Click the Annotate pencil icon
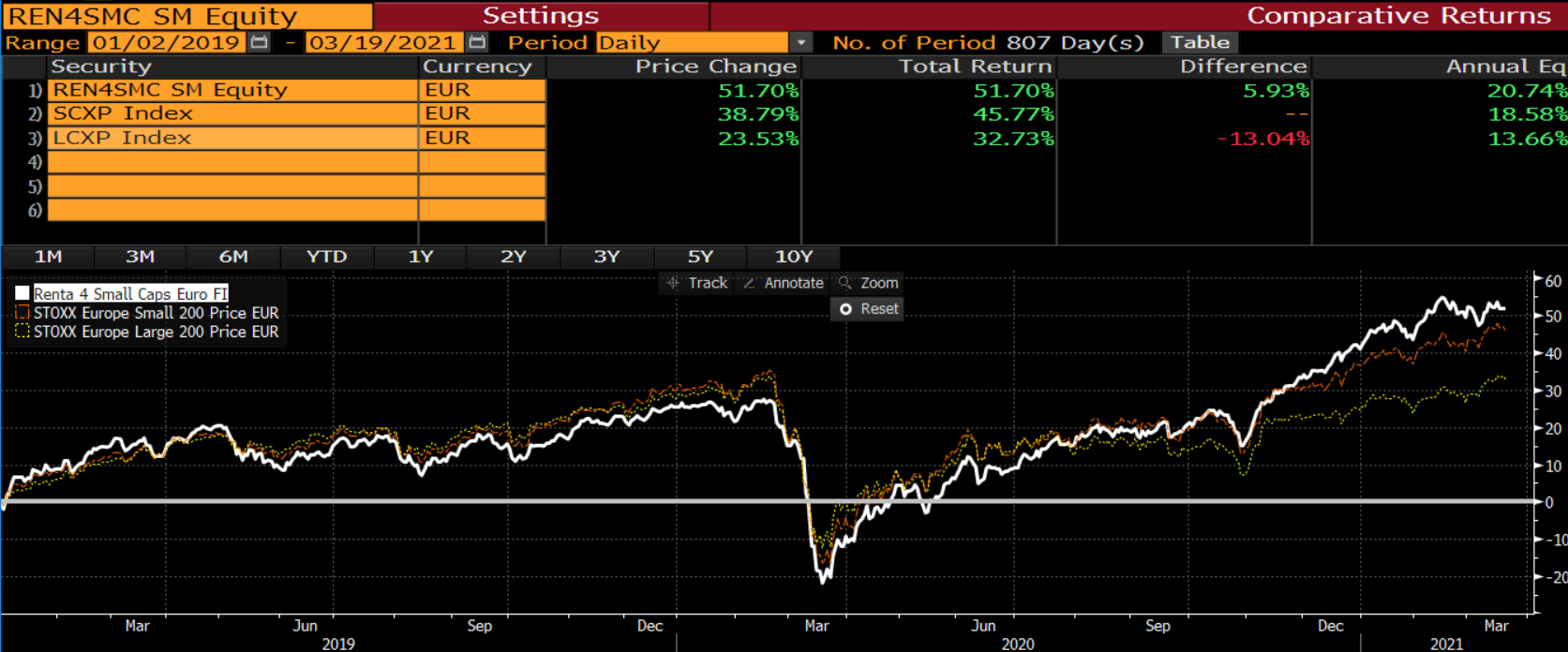 [748, 283]
